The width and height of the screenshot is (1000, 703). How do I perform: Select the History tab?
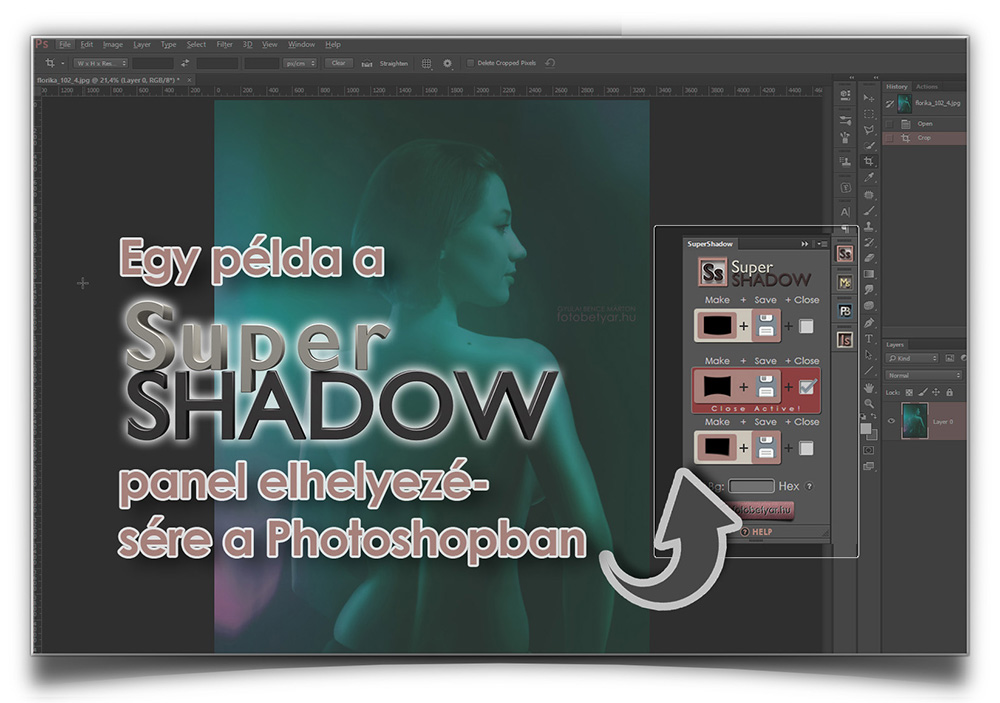tap(896, 87)
